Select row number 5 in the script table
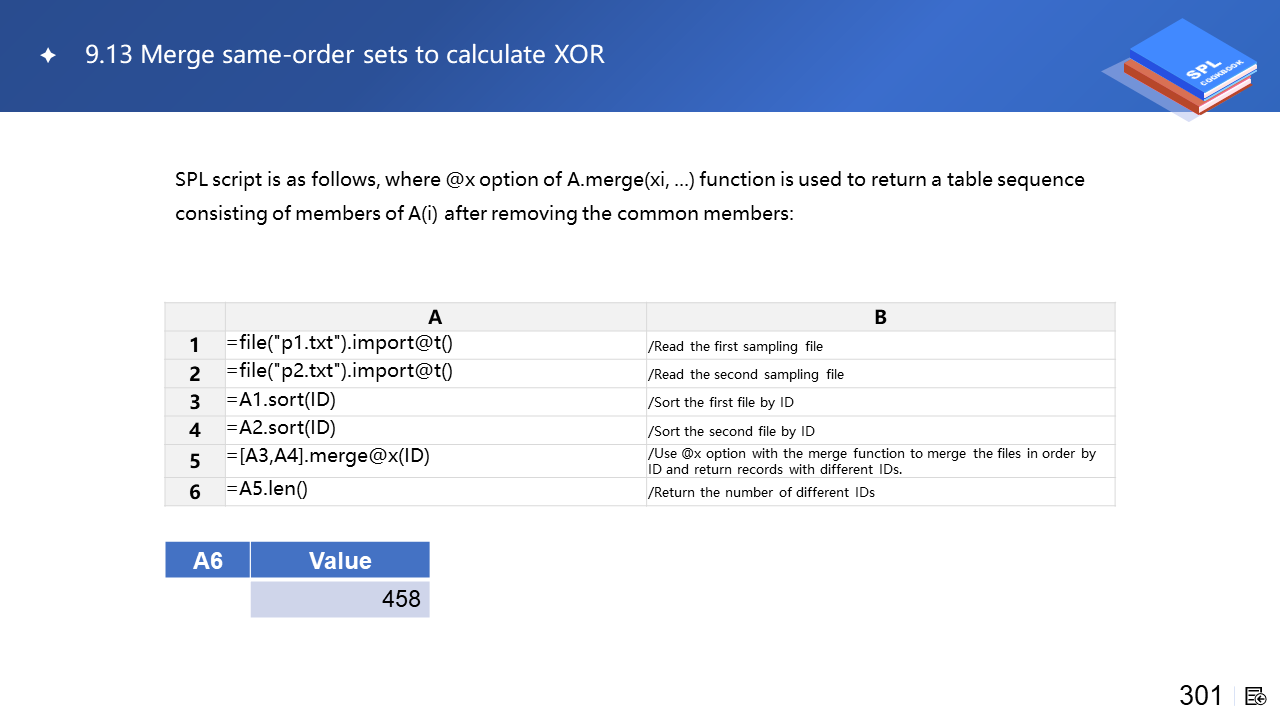 pyautogui.click(x=195, y=461)
